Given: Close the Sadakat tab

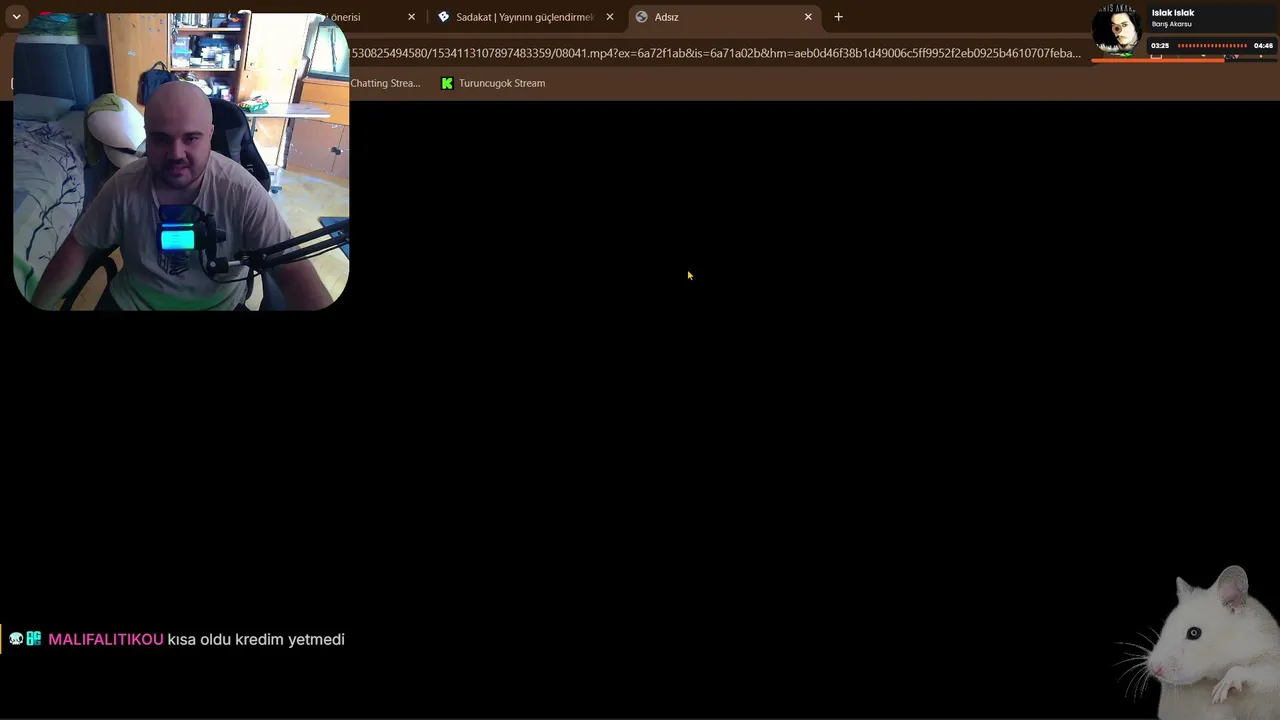Looking at the screenshot, I should [x=610, y=17].
